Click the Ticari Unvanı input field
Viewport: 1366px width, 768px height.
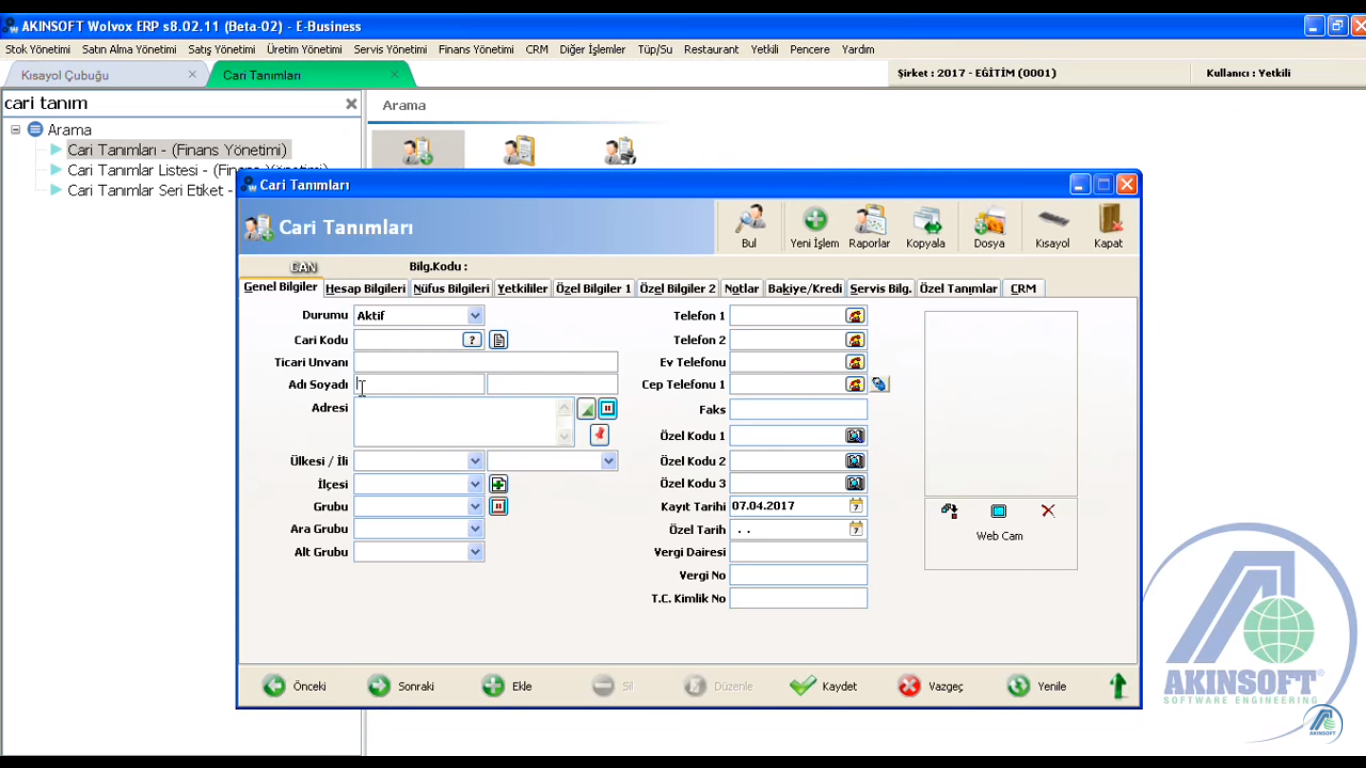486,362
